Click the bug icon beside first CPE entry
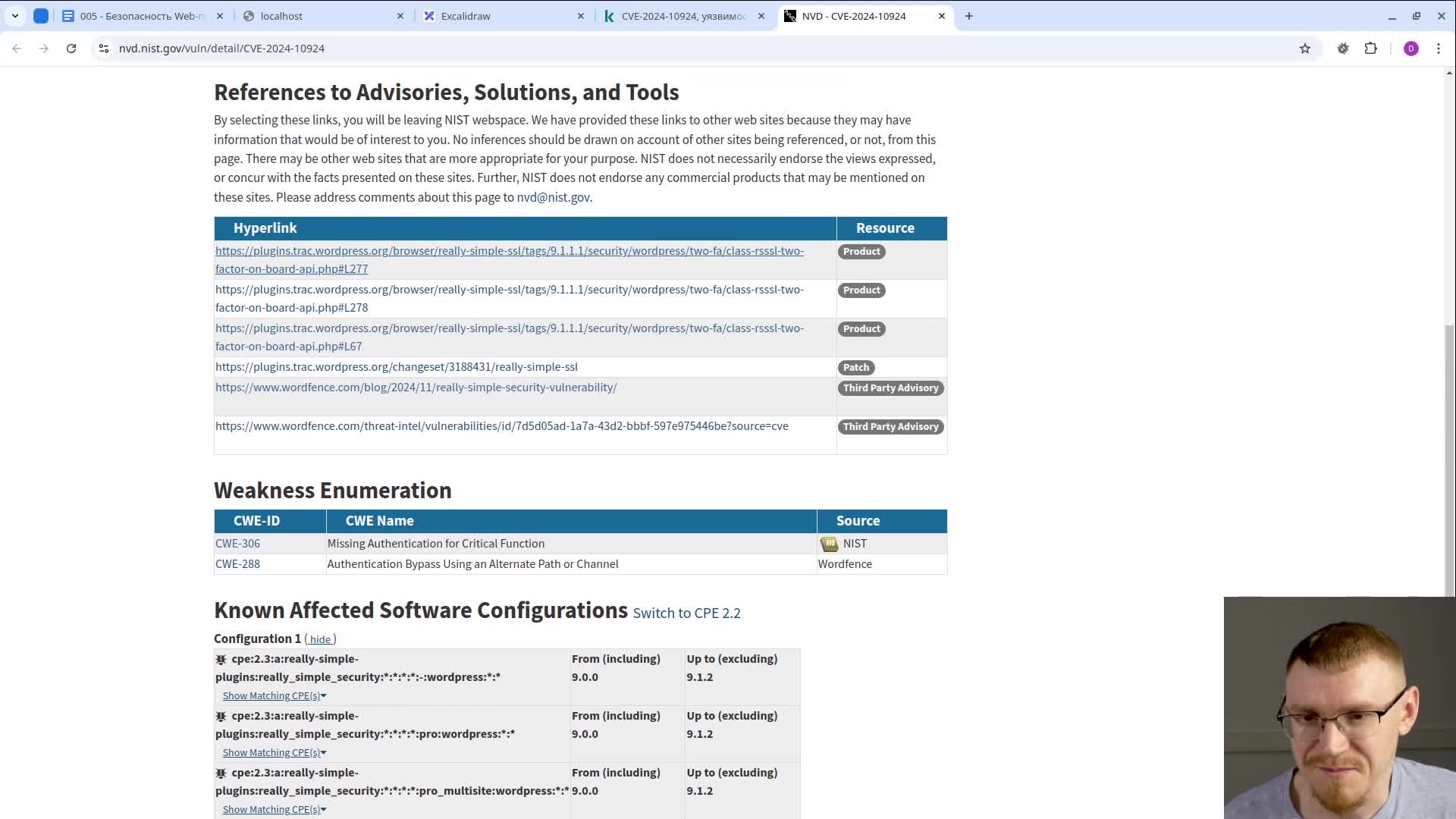Screen dimensions: 1456x819 click(221, 660)
